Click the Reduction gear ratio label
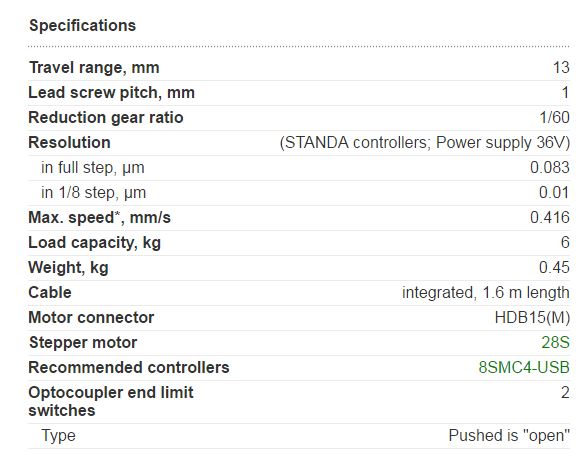Image resolution: width=587 pixels, height=473 pixels. click(x=106, y=118)
